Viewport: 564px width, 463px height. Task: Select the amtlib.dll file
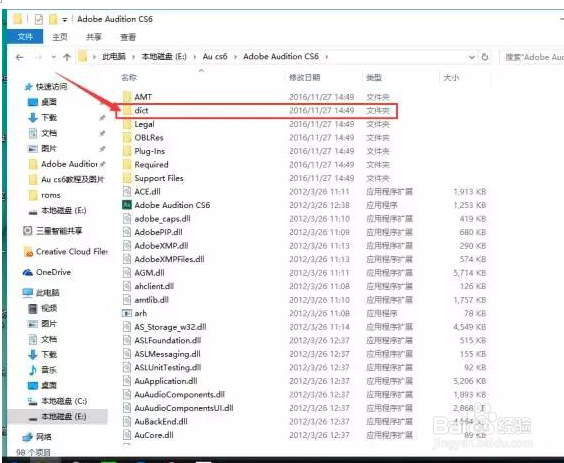pos(151,300)
